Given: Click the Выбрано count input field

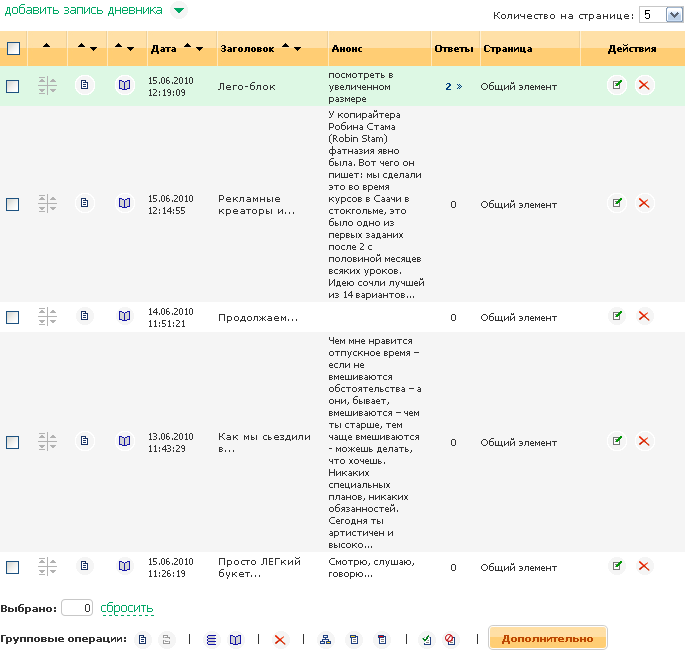Looking at the screenshot, I should coord(77,608).
